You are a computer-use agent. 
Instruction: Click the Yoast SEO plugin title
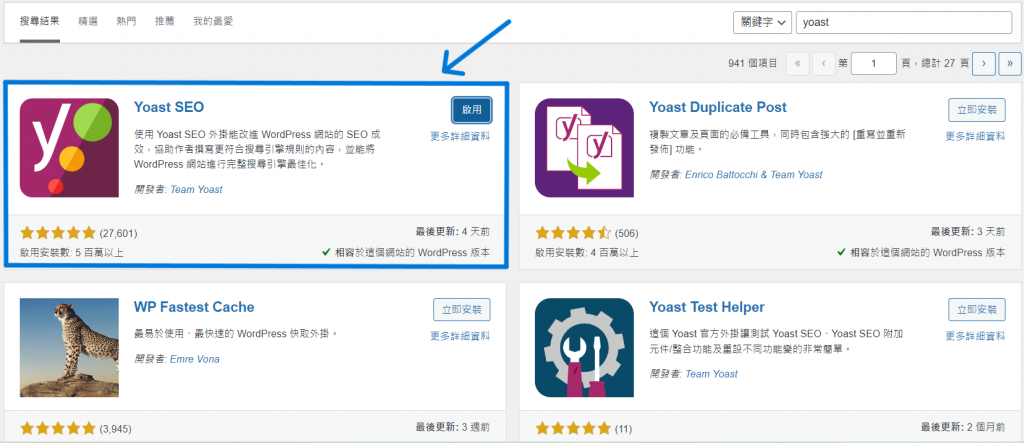tap(169, 107)
